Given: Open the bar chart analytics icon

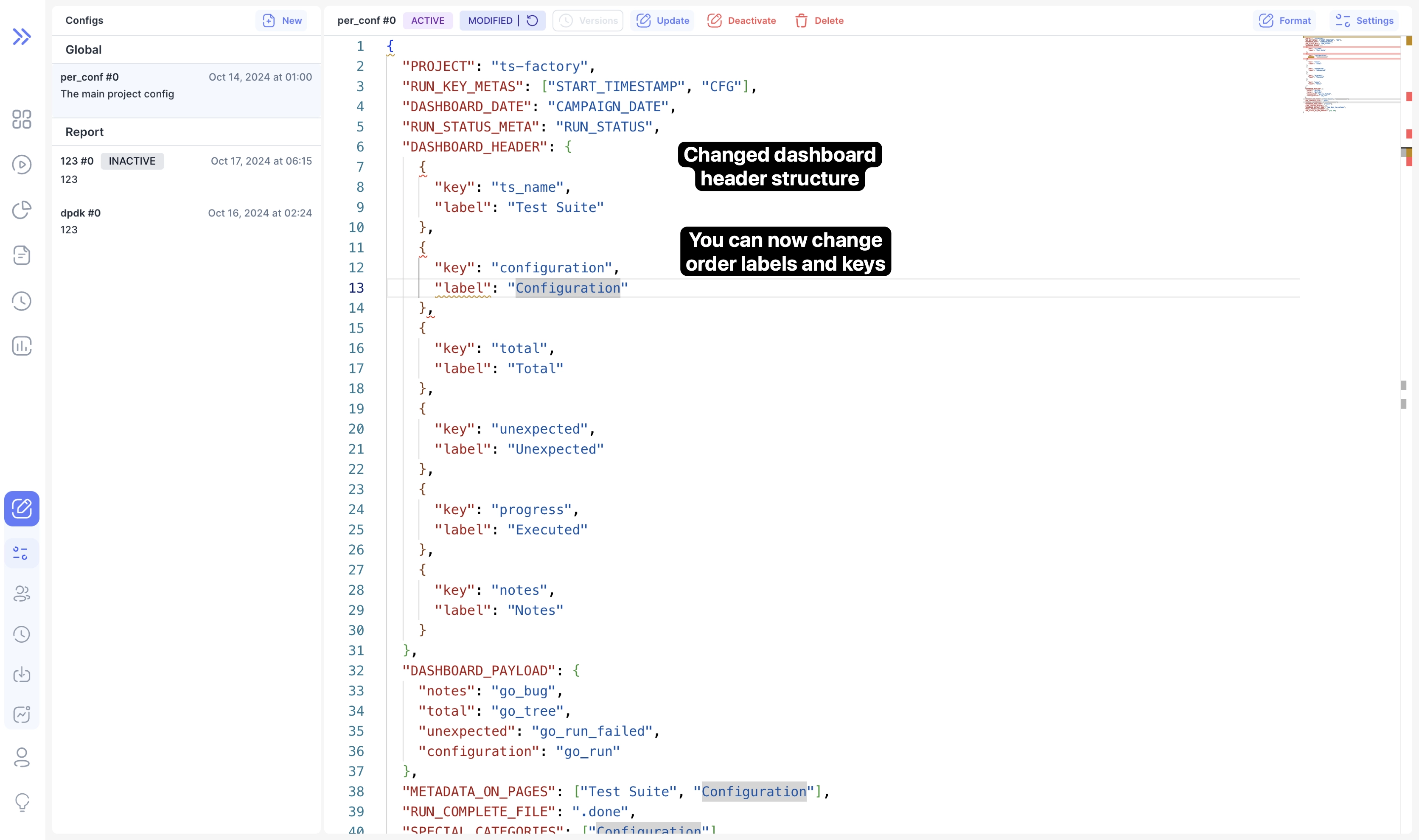Looking at the screenshot, I should coord(22,346).
